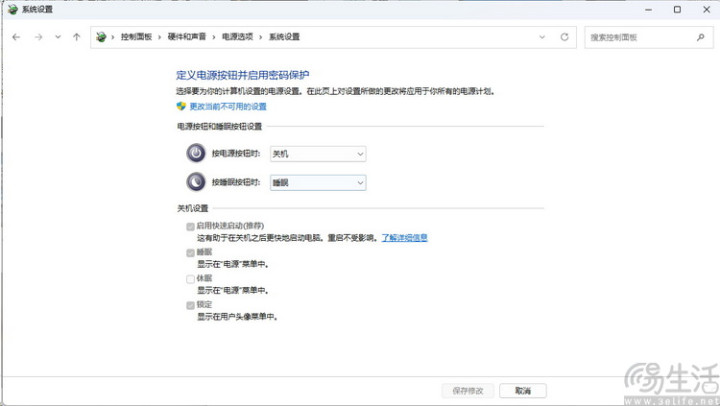Maximize the 系统设置 window
This screenshot has height=406, width=720.
click(x=677, y=10)
